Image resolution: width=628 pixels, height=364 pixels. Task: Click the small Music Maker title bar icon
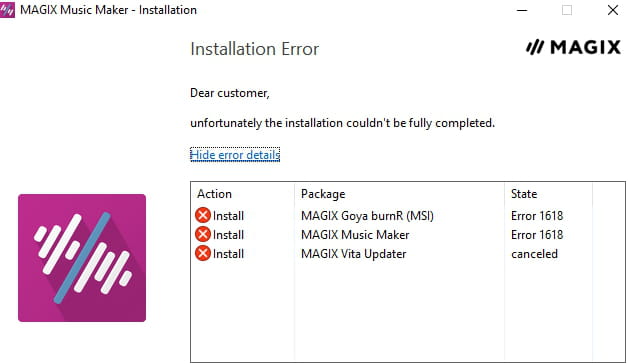[7, 10]
